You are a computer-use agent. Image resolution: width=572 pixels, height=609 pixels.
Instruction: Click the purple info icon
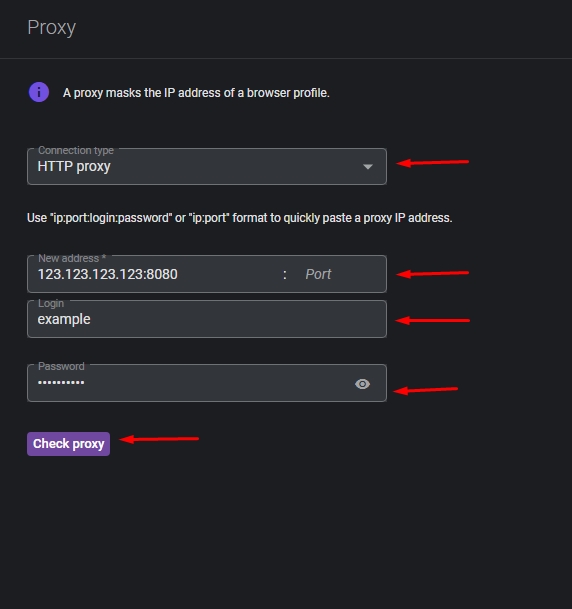[39, 92]
